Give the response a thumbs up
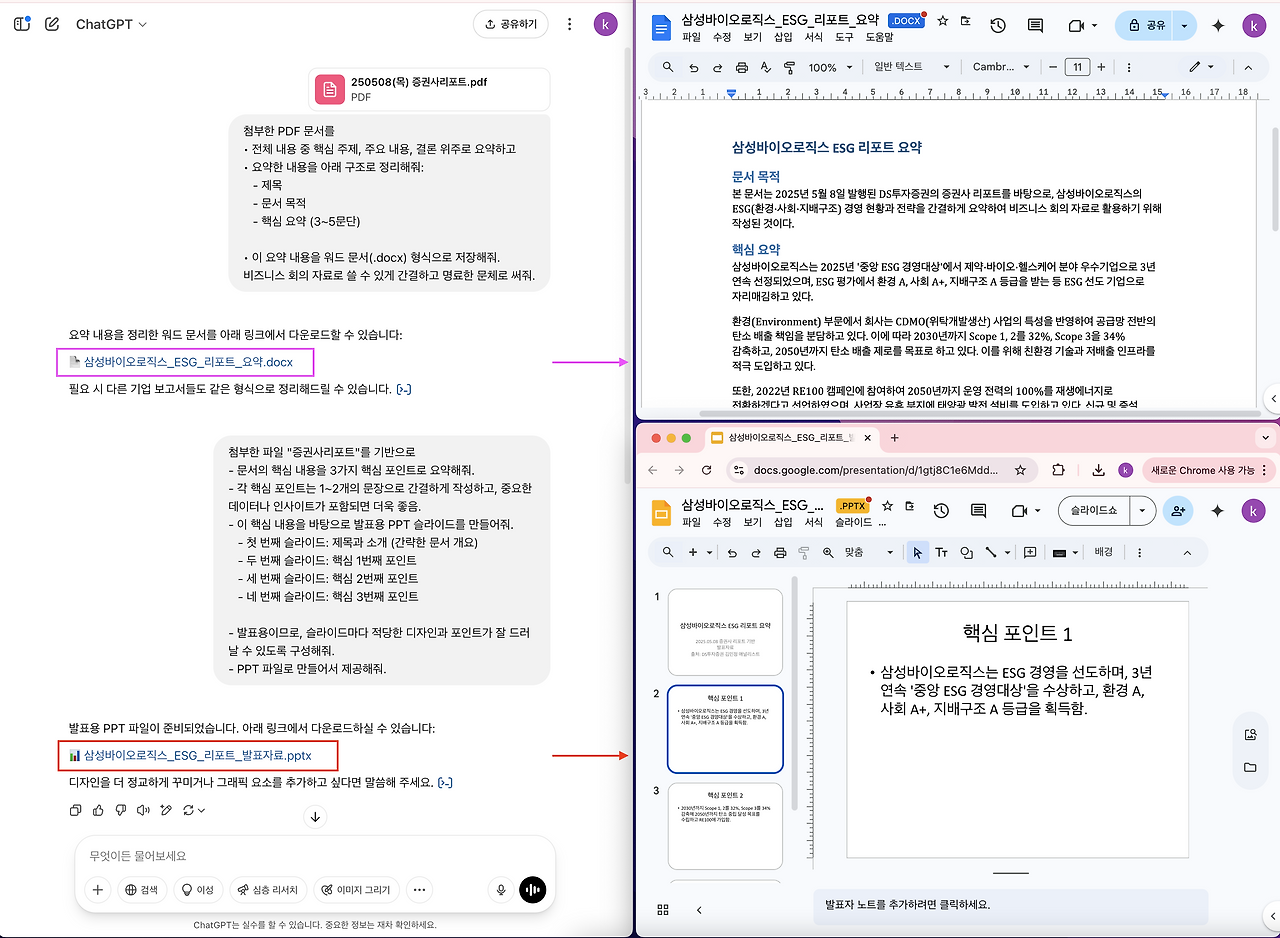The width and height of the screenshot is (1280, 938). pyautogui.click(x=98, y=810)
